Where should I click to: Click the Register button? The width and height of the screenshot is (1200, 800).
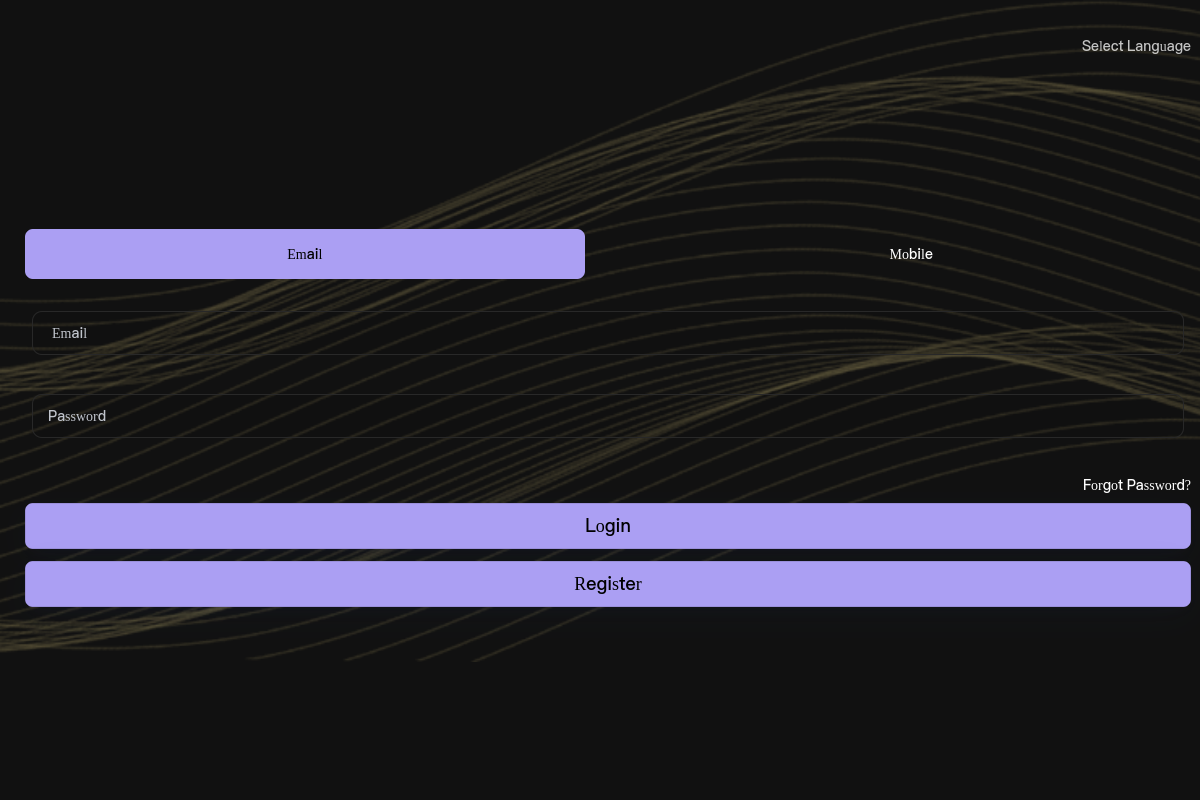point(608,584)
